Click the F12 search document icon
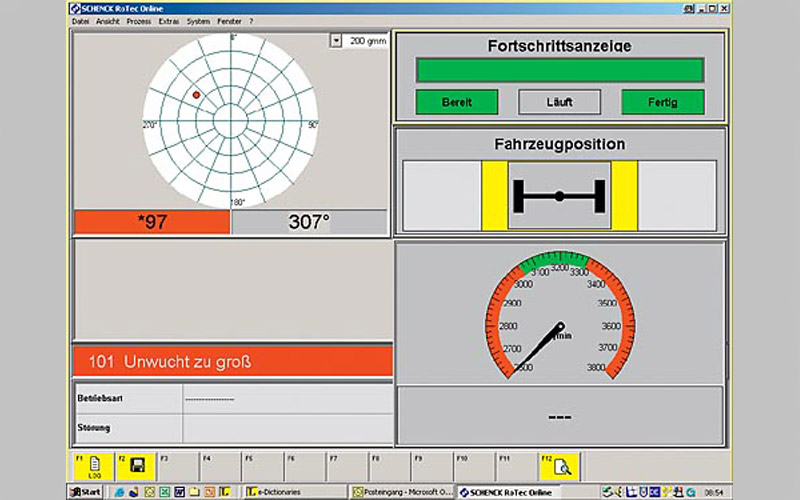Image resolution: width=800 pixels, height=500 pixels. [x=562, y=465]
